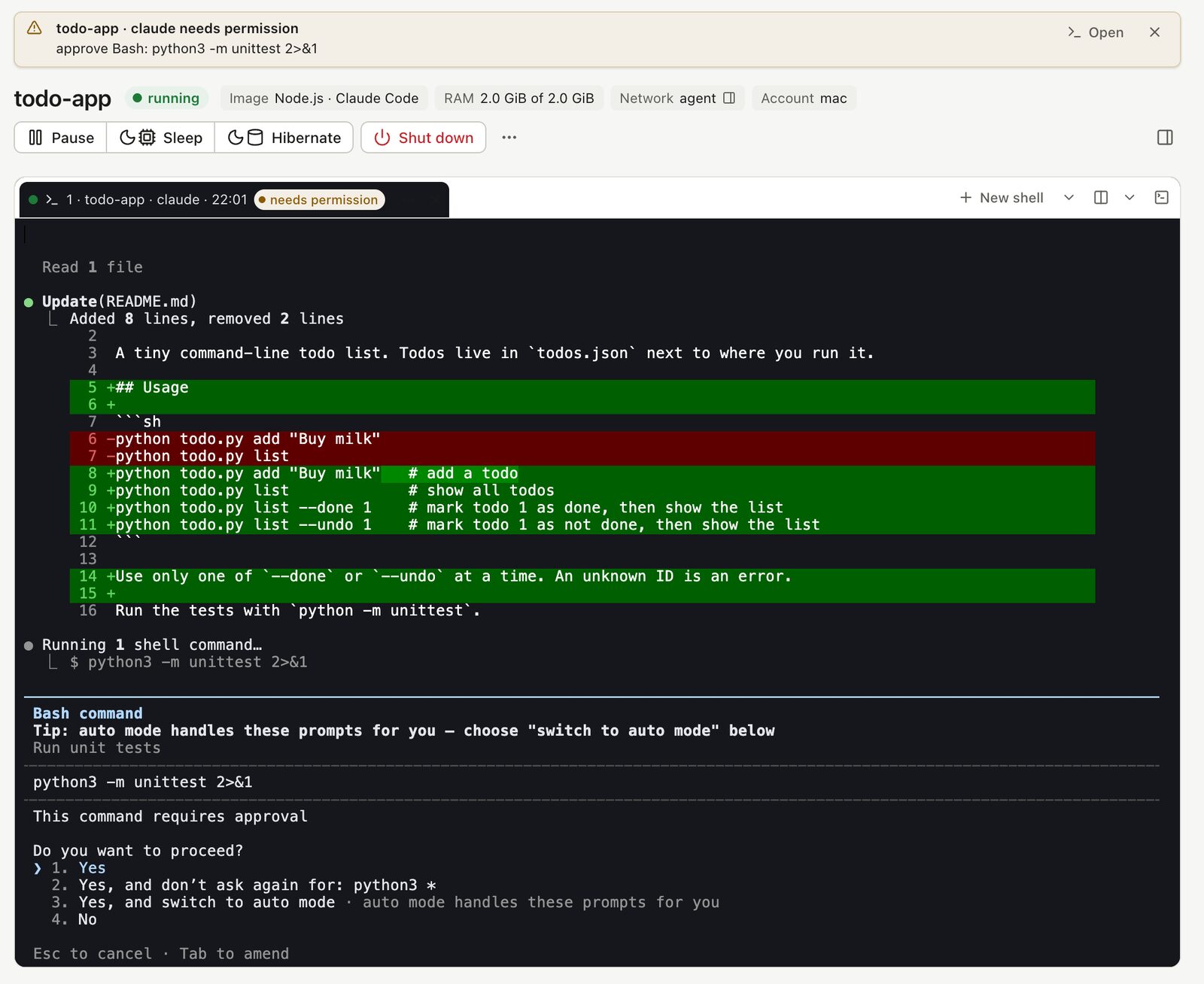The image size is (1204, 984).
Task: Click the Image Node.js Claude Code chip
Action: coord(324,99)
